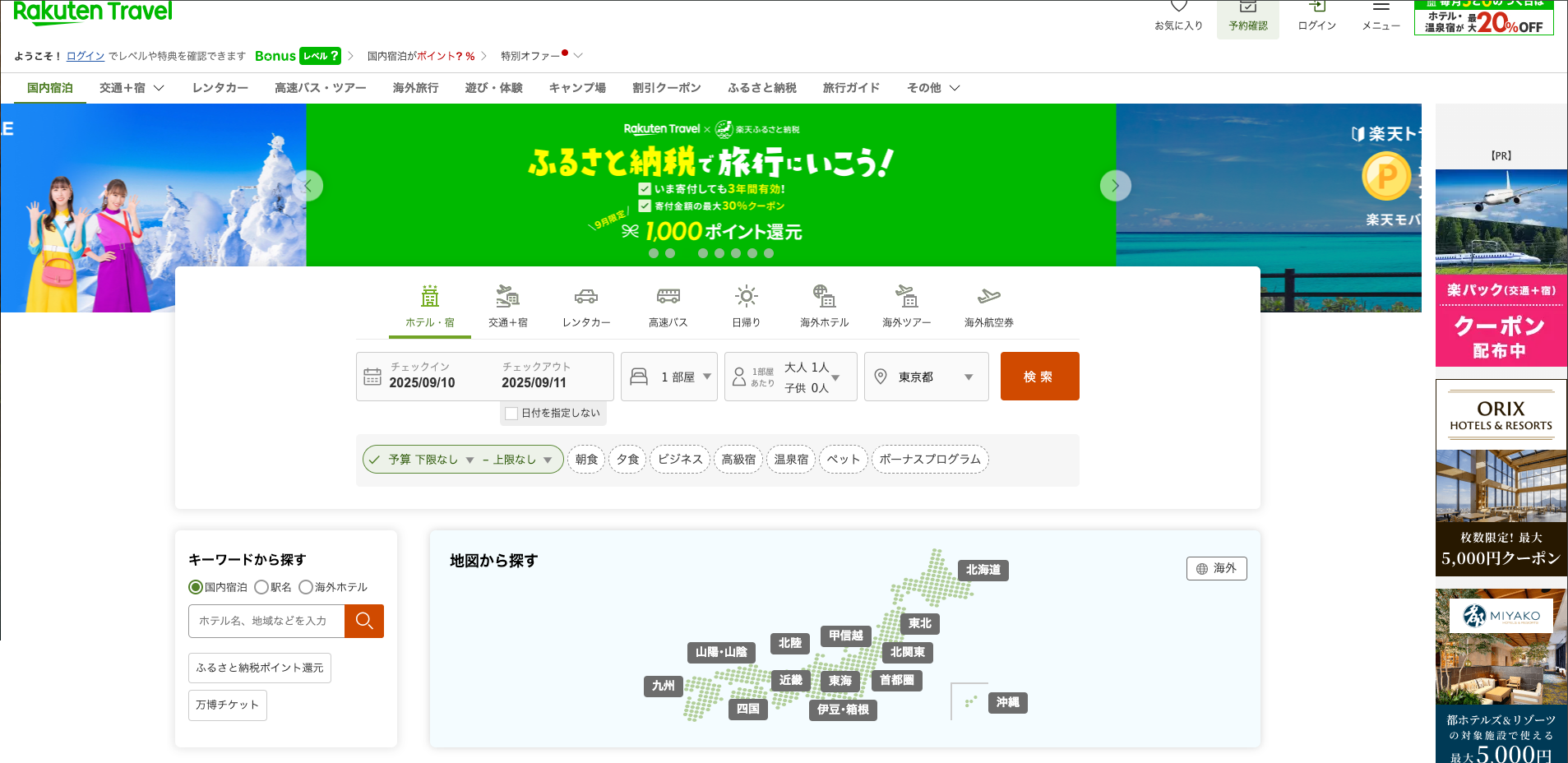Open the Overseas Travel (海外旅行) nav tab

(x=415, y=88)
